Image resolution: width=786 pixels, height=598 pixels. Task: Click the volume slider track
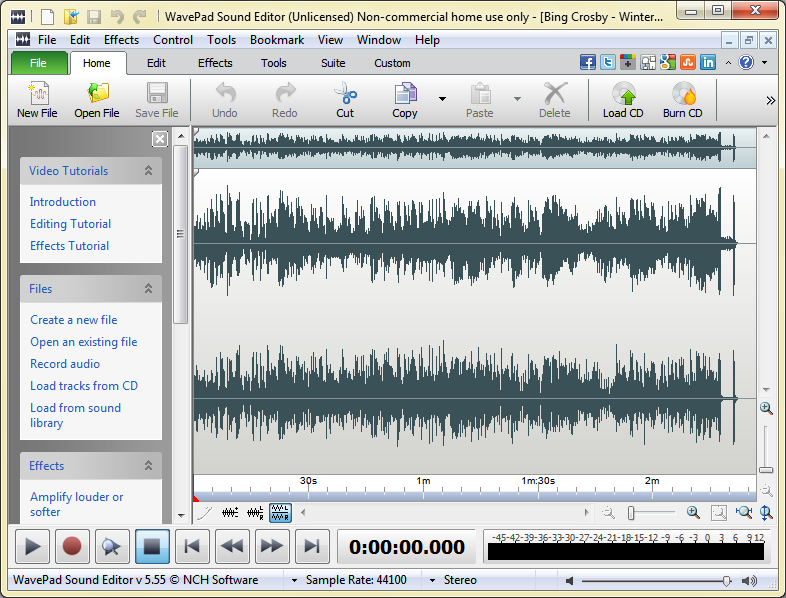[650, 580]
